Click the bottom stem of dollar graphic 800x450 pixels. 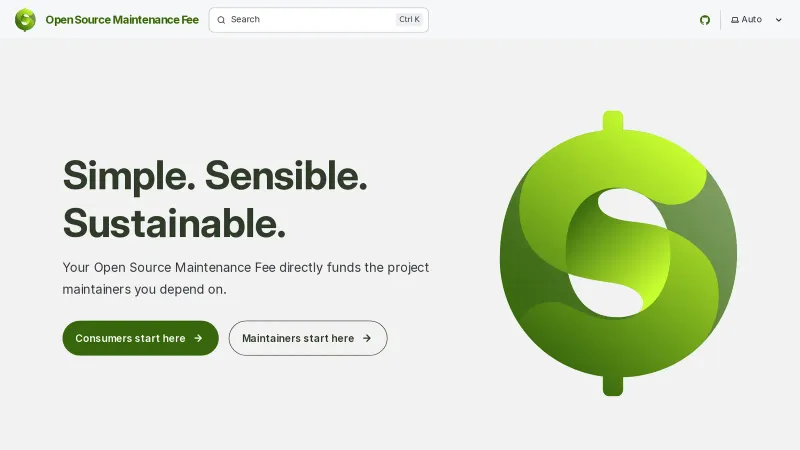(613, 386)
